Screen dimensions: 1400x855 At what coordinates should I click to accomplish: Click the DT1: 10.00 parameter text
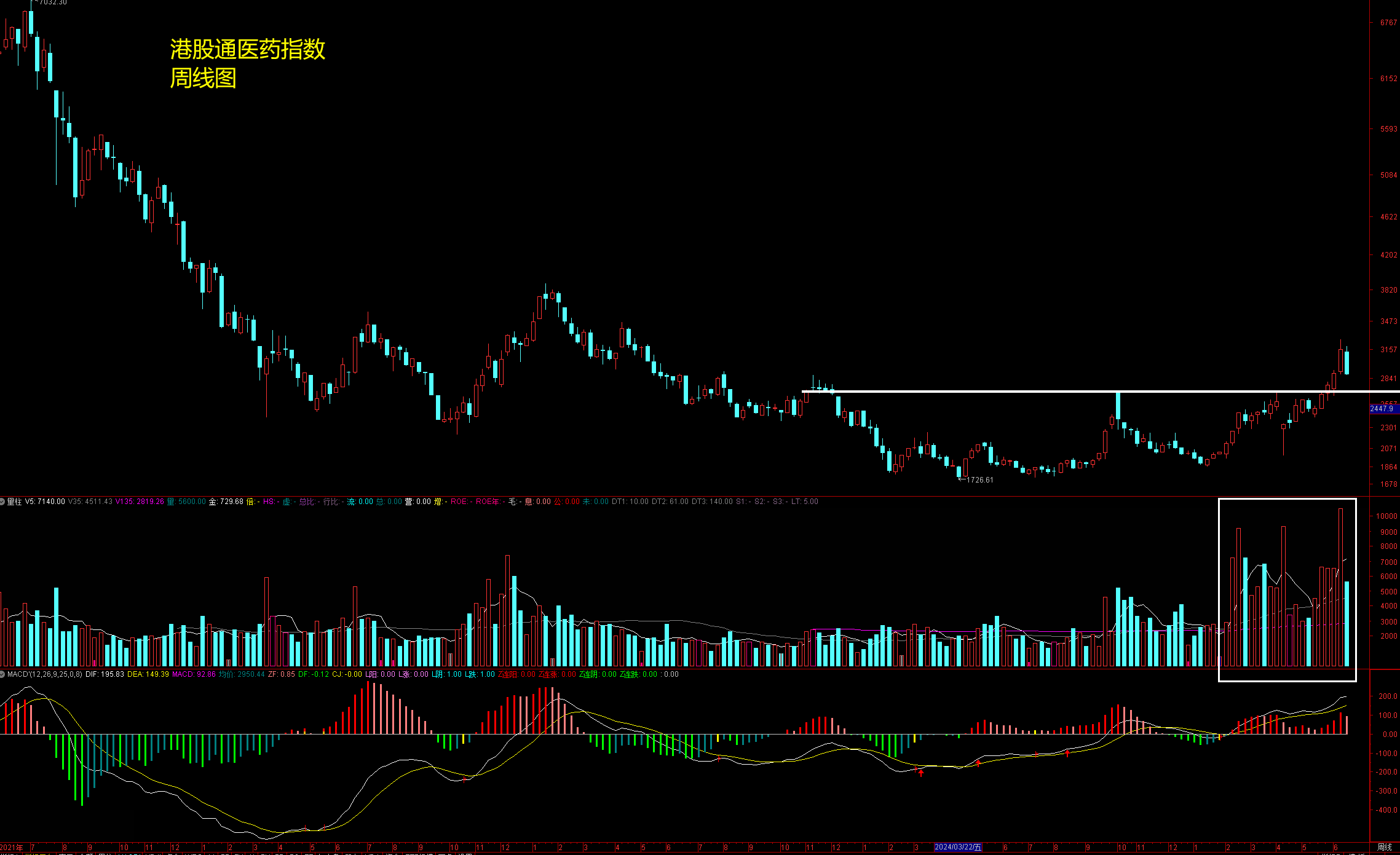coord(630,502)
